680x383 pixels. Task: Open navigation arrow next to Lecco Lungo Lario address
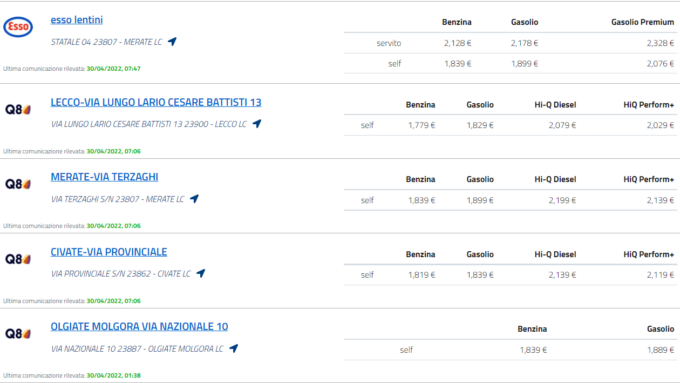click(x=257, y=124)
